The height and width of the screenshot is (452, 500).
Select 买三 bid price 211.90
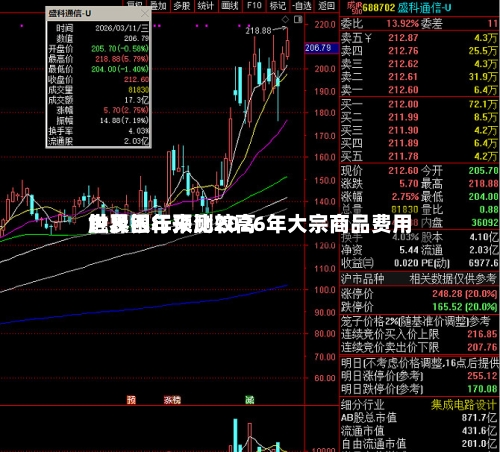click(x=403, y=130)
